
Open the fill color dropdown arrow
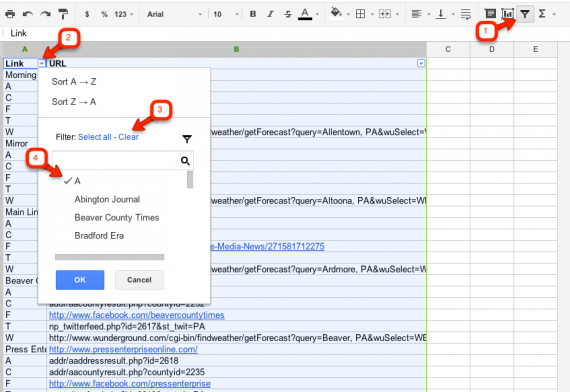[348, 15]
